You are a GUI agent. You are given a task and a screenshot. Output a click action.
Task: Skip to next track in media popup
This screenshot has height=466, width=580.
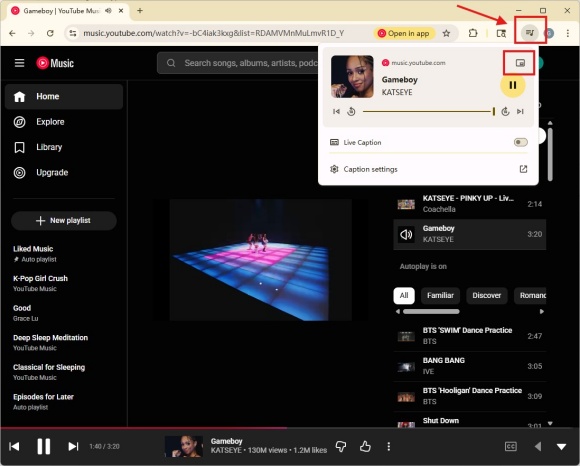[x=520, y=111]
